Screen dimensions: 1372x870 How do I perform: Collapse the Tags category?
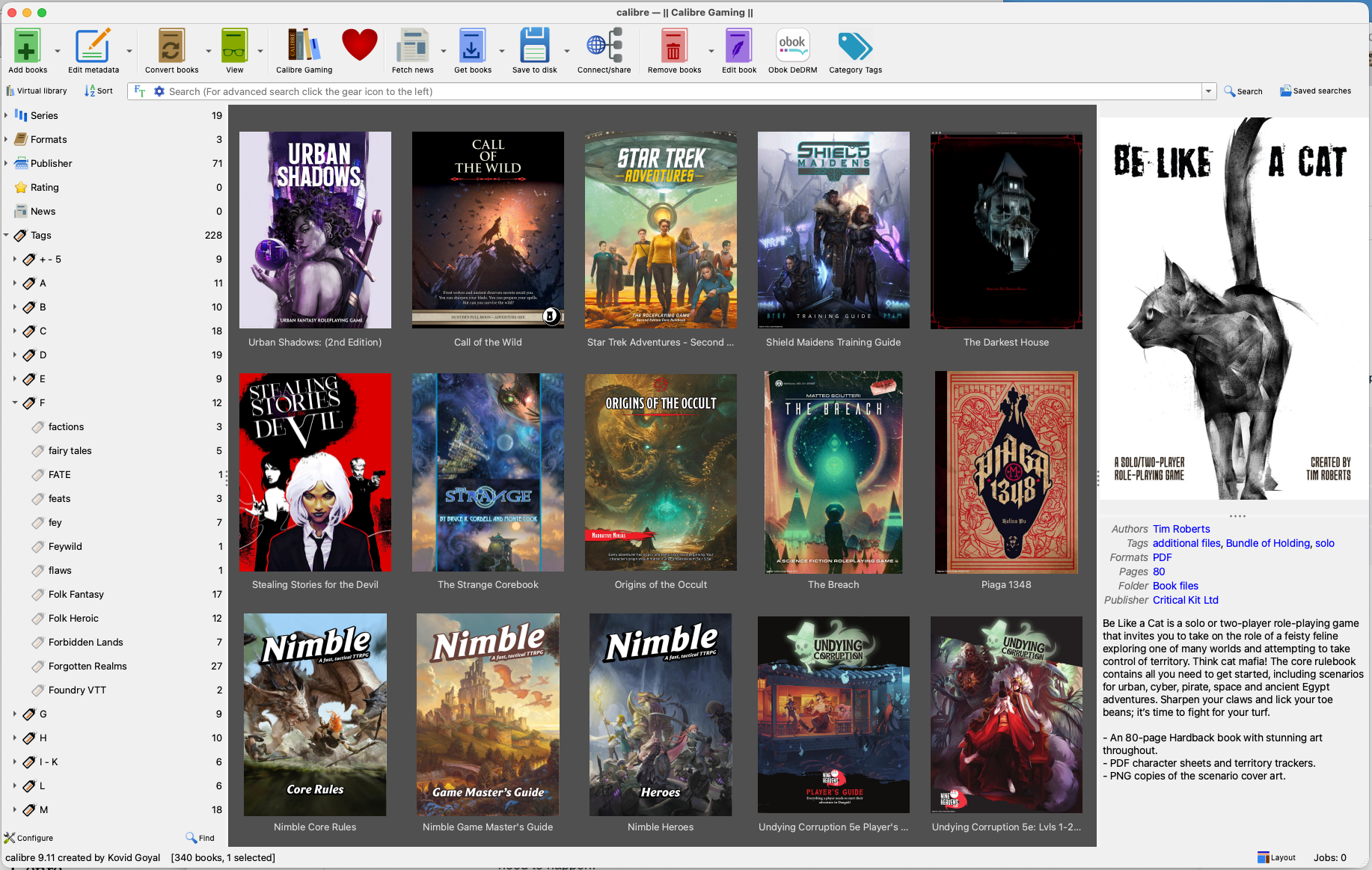coord(6,235)
